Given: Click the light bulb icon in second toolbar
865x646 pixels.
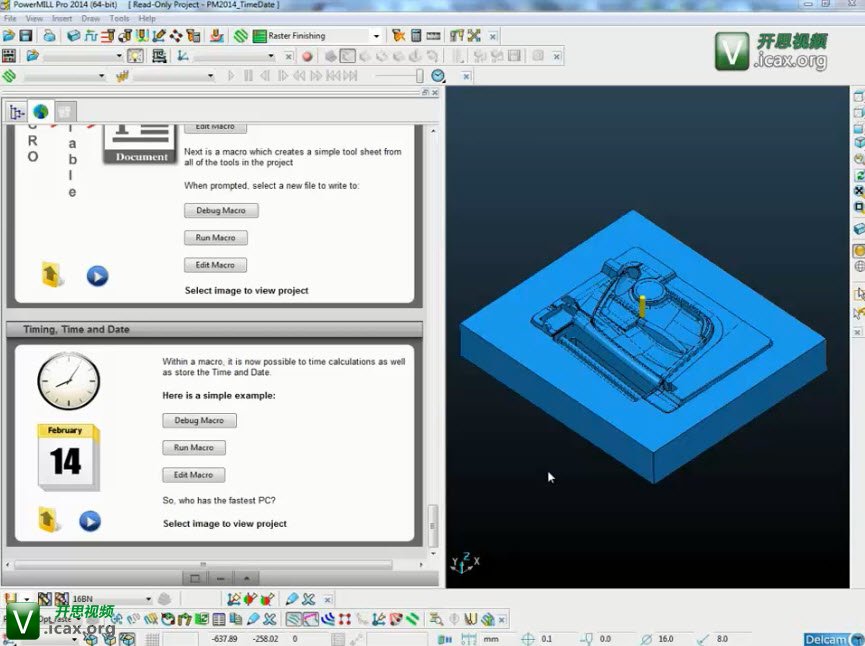Looking at the screenshot, I should tap(137, 56).
